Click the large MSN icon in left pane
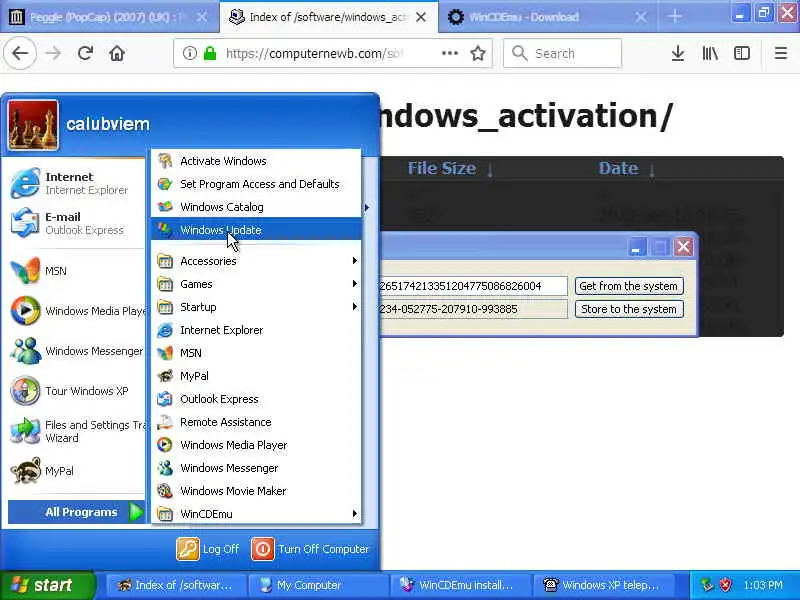800x600 pixels. tap(25, 270)
